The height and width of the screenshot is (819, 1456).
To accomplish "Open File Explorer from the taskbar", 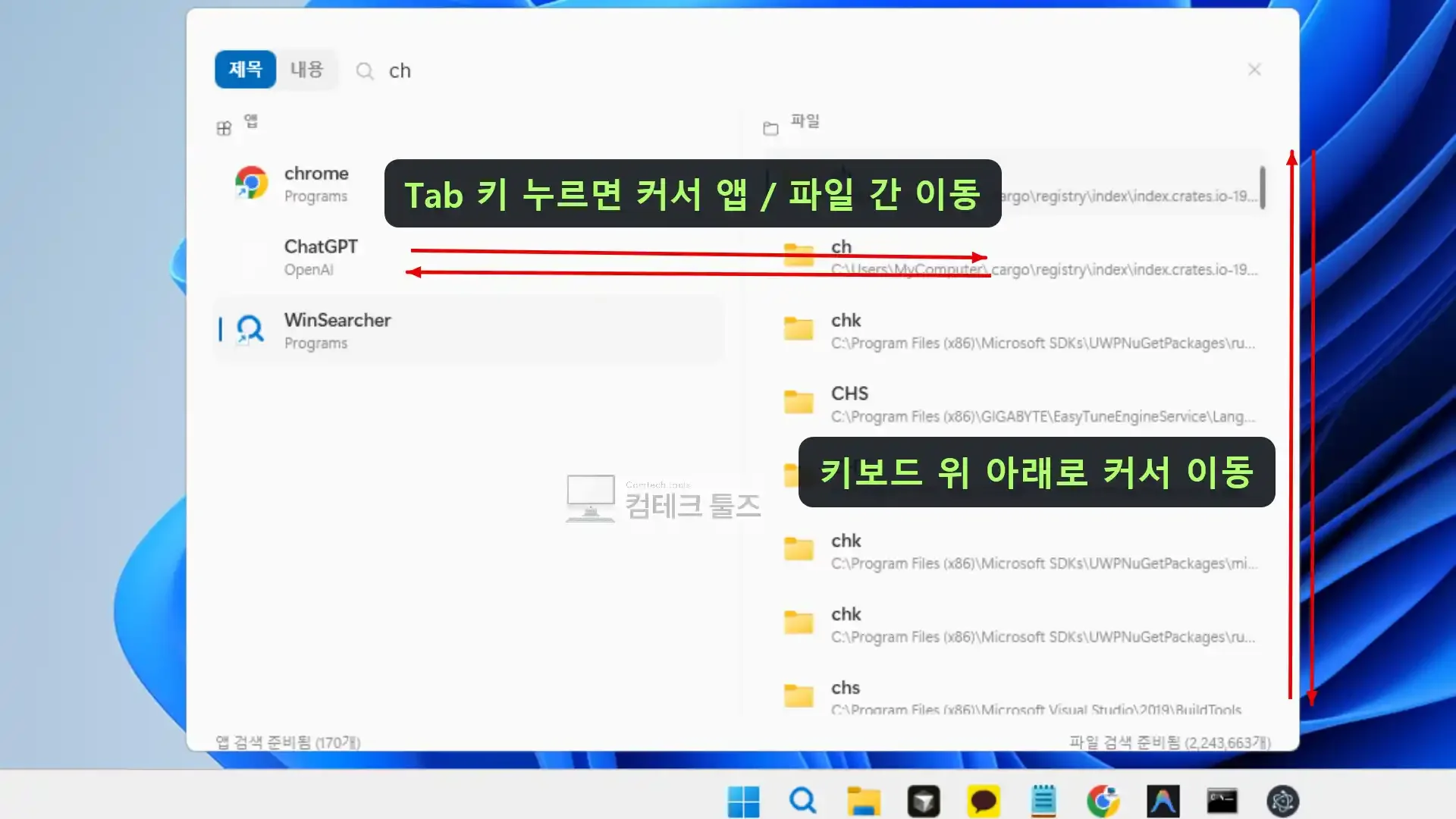I will tap(863, 801).
